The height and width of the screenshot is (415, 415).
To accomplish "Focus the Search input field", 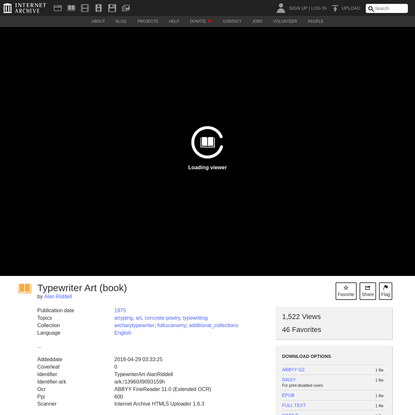I will (387, 8).
